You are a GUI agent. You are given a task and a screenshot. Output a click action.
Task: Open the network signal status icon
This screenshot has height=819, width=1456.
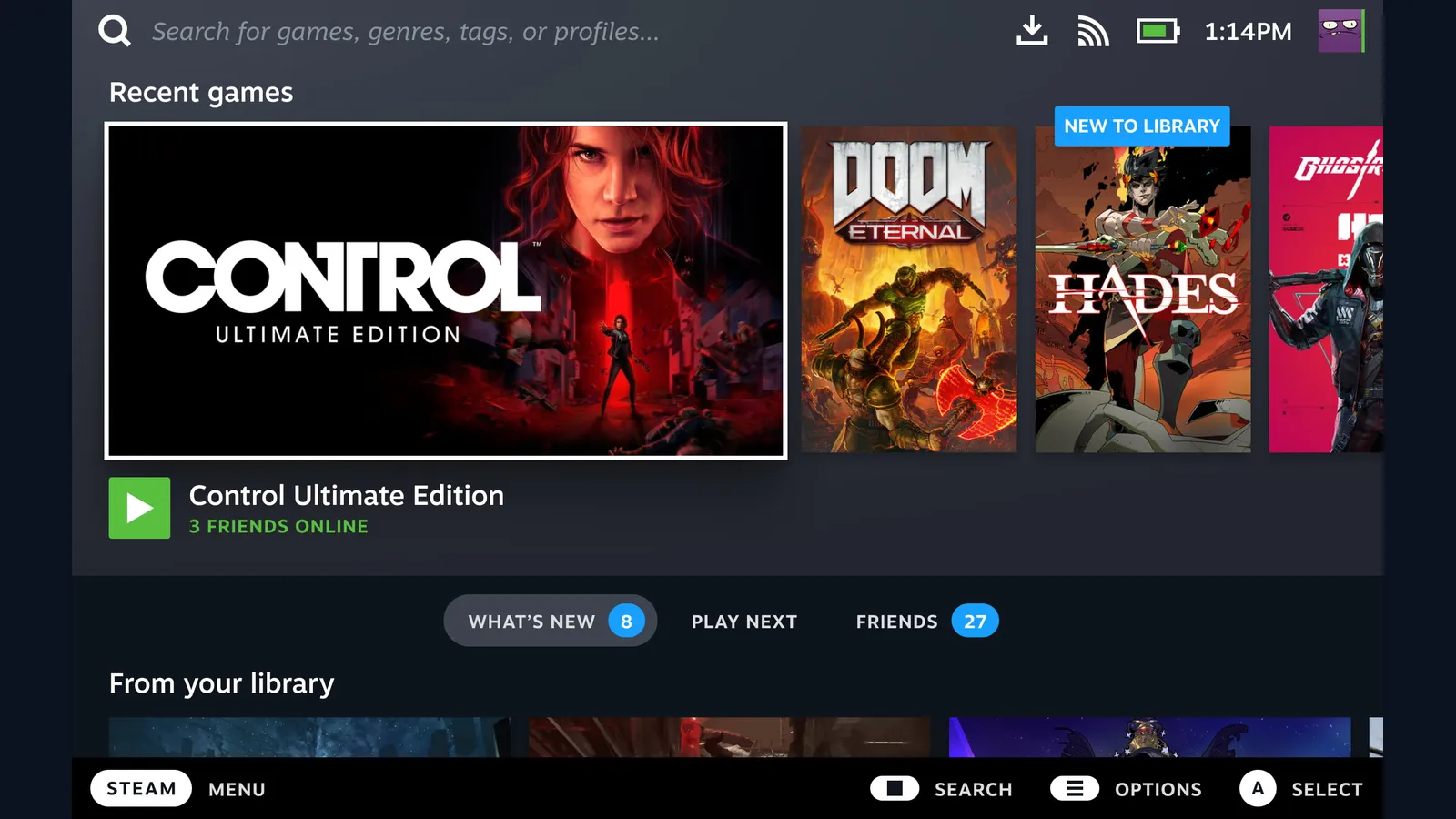(1093, 31)
